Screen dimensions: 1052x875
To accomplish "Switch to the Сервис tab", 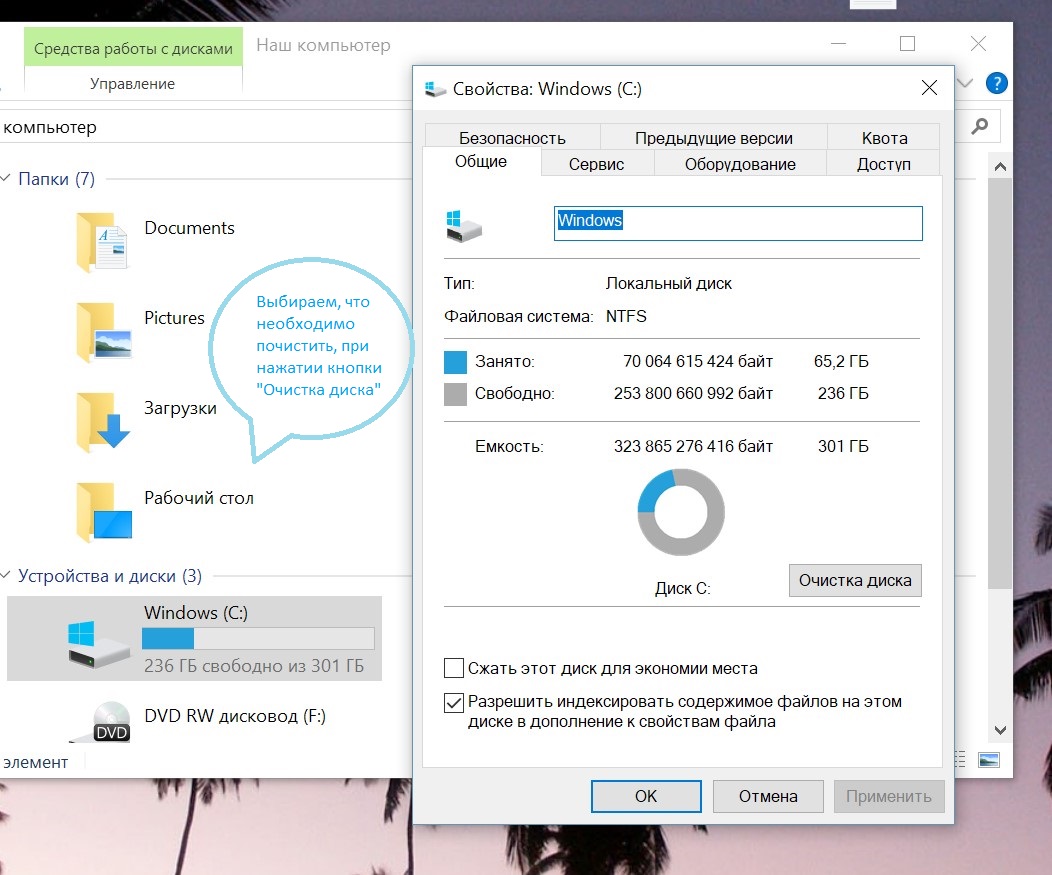I will [596, 164].
